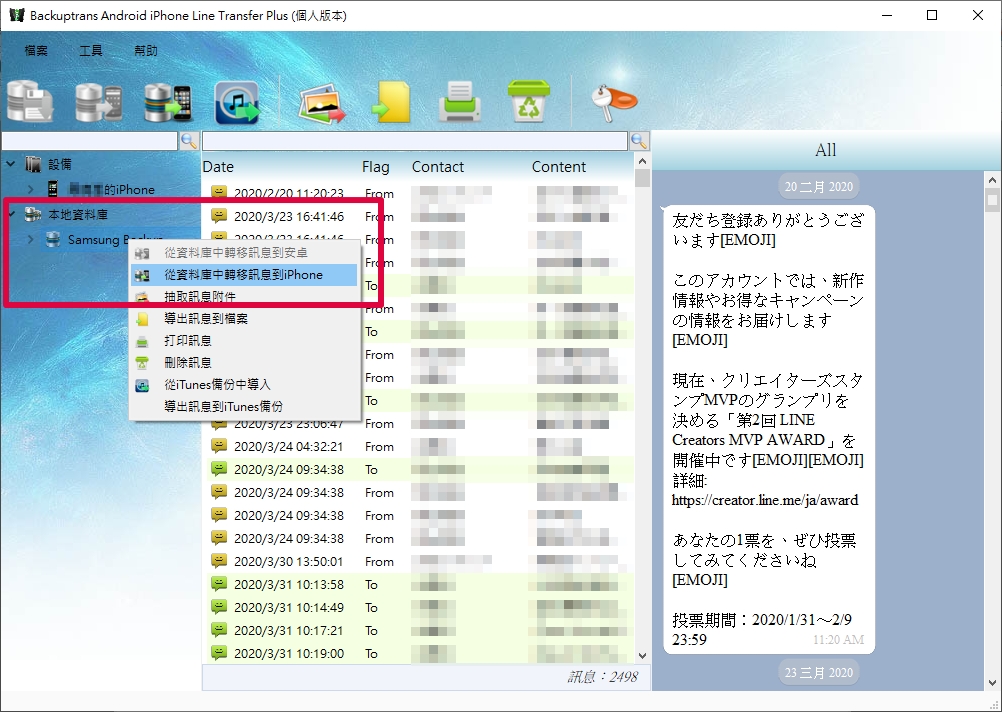
Task: Choose 從iTunes備份中導入 from the context menu
Action: click(x=244, y=385)
